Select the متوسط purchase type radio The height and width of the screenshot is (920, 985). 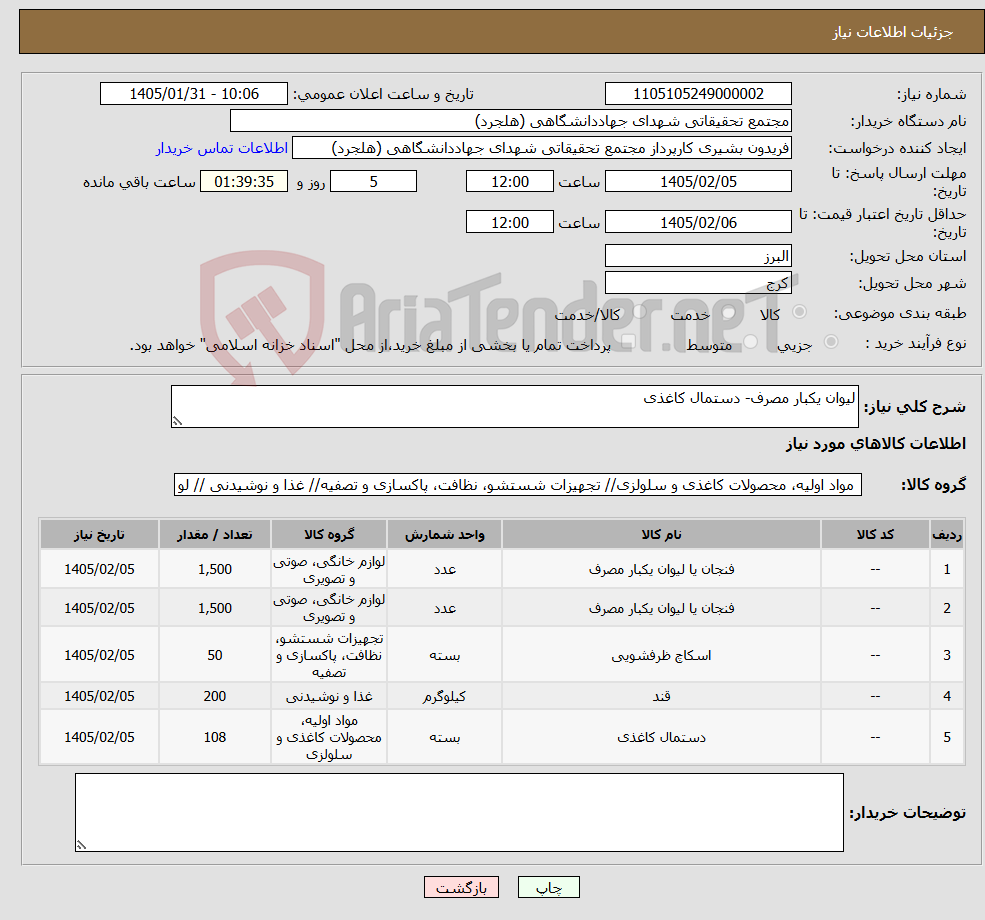pos(751,342)
